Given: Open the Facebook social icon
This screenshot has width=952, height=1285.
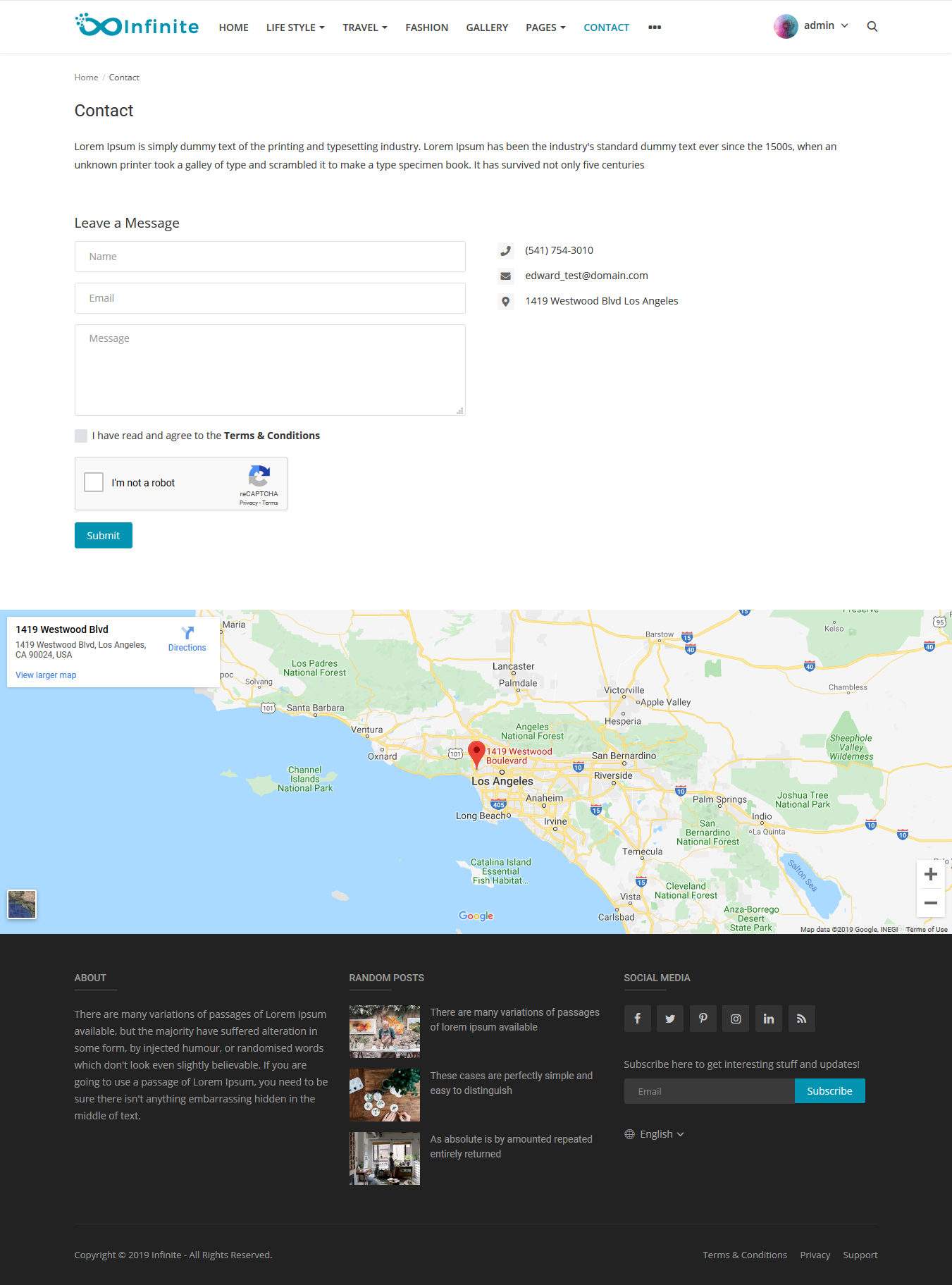Looking at the screenshot, I should click(638, 1019).
